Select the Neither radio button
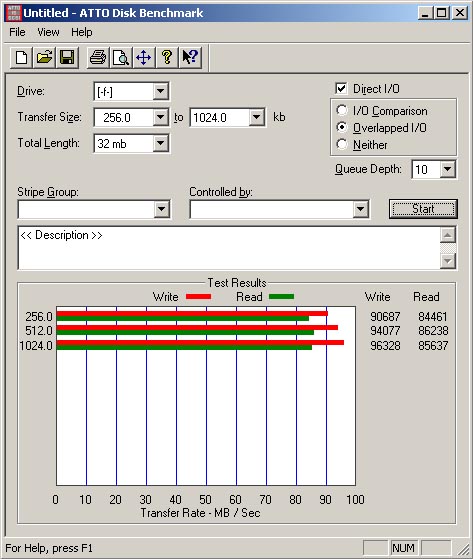The image size is (473, 559). (x=341, y=144)
